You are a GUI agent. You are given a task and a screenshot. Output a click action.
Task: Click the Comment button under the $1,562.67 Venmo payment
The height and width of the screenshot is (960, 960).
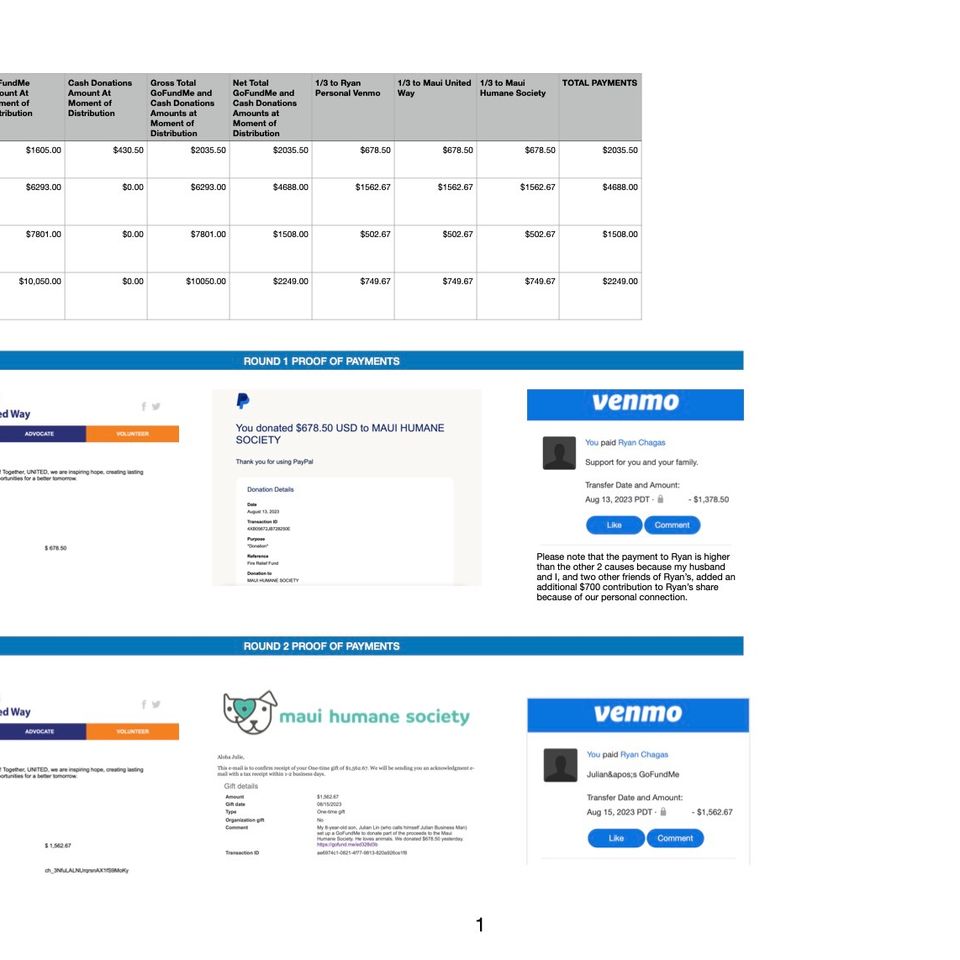[x=675, y=838]
